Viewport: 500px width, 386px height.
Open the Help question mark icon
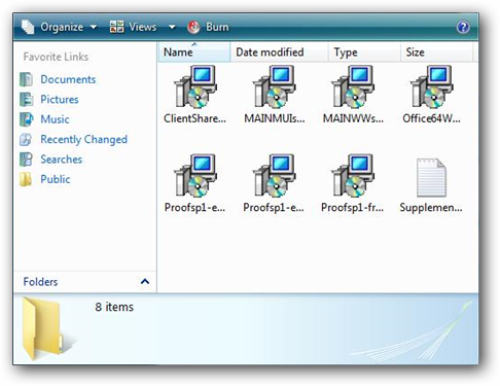click(x=463, y=27)
